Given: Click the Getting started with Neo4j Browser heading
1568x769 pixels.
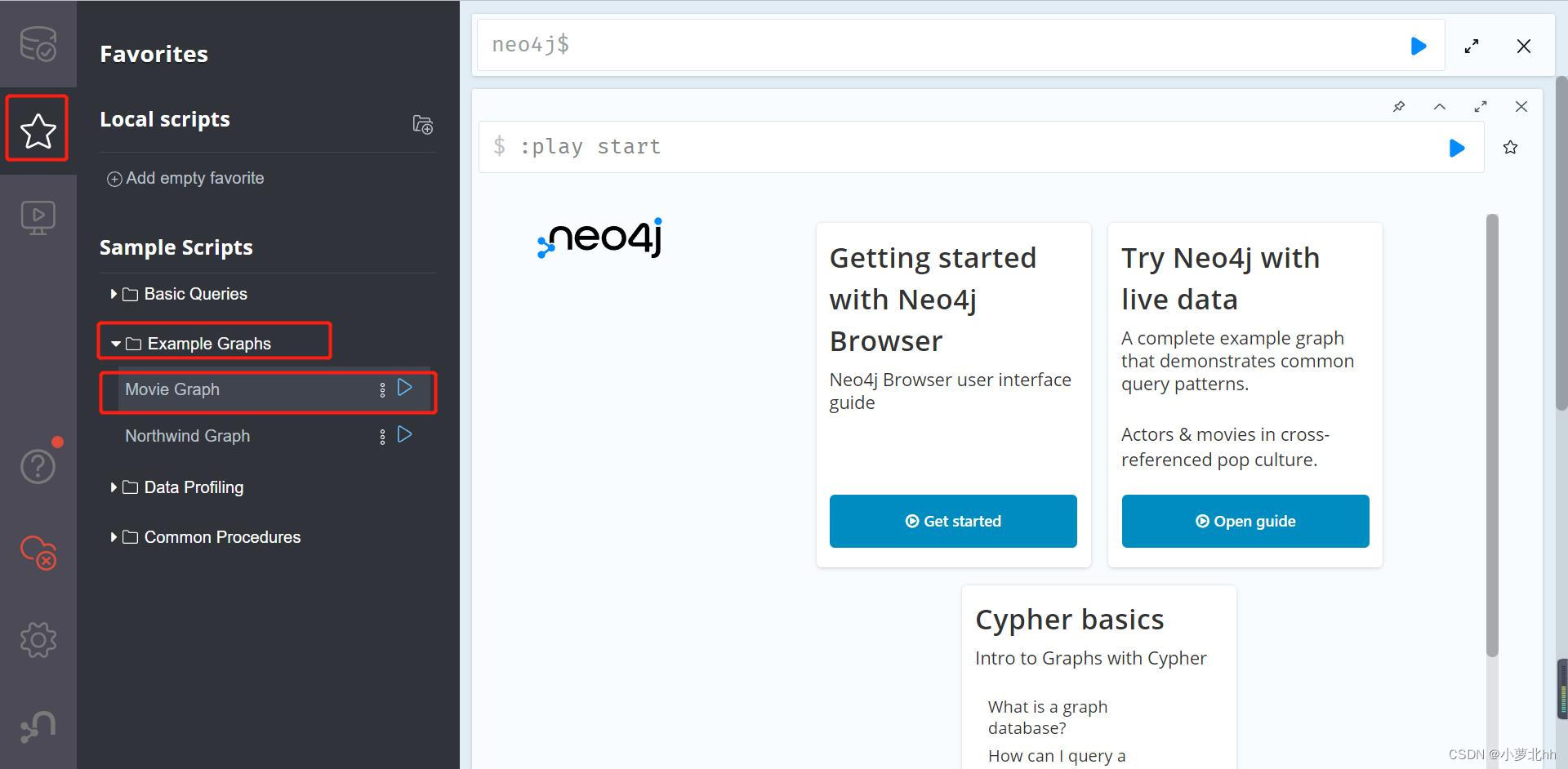Looking at the screenshot, I should click(x=933, y=299).
